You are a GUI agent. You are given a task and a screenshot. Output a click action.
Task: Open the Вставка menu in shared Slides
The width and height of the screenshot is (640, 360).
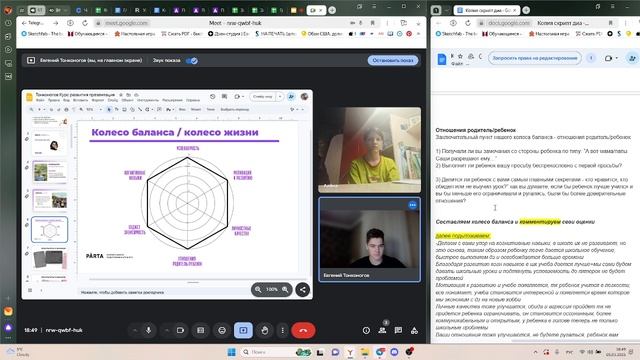point(80,100)
